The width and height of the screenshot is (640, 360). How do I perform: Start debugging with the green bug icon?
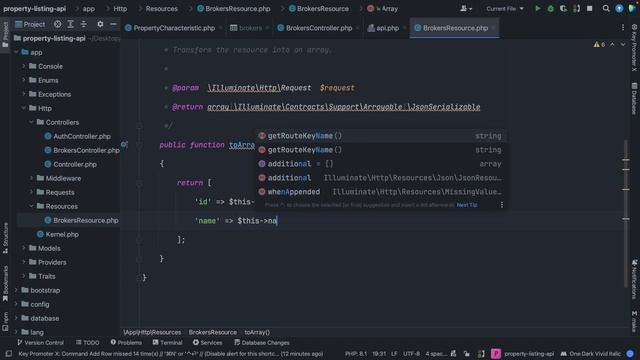click(x=550, y=9)
